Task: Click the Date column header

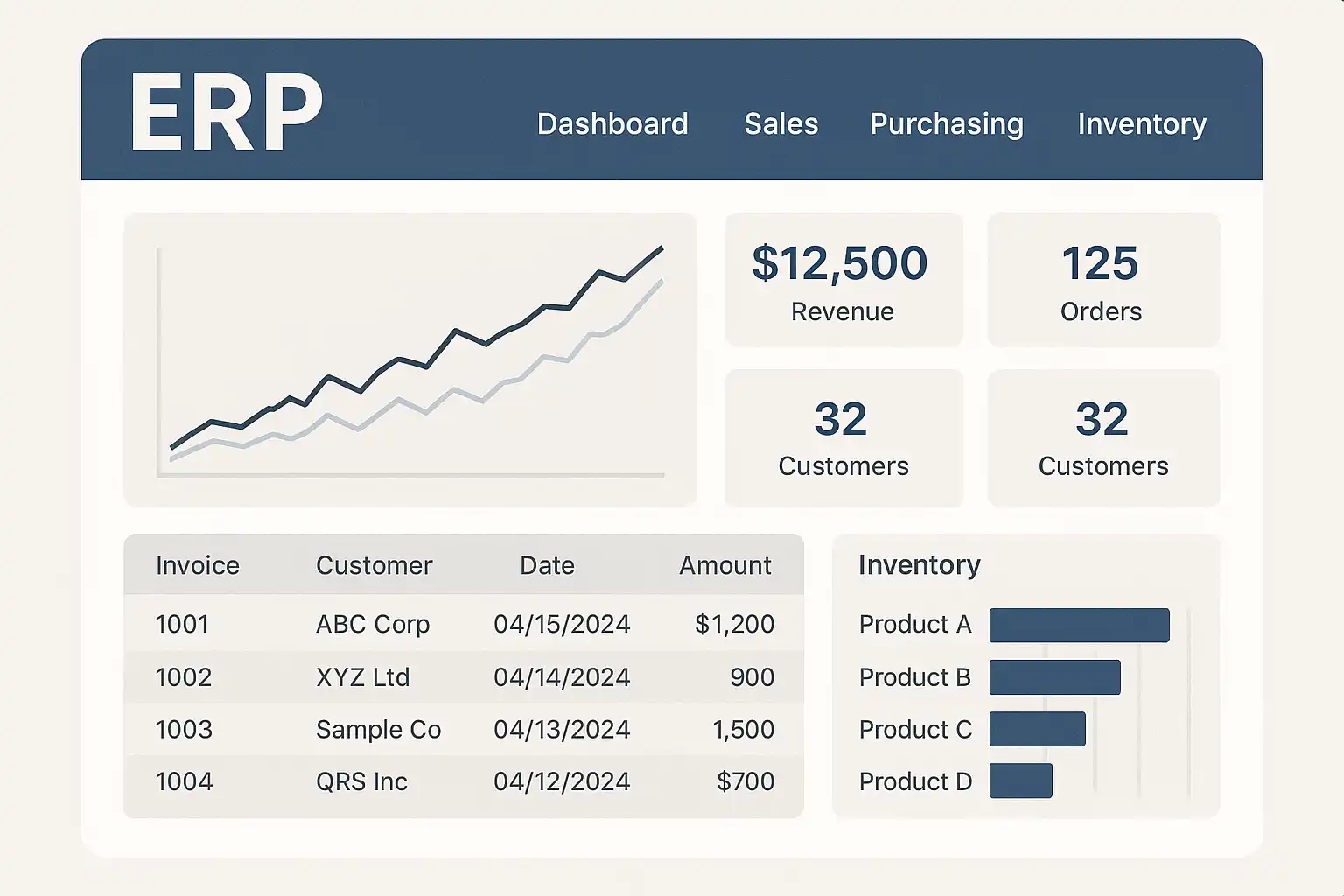Action: [547, 565]
